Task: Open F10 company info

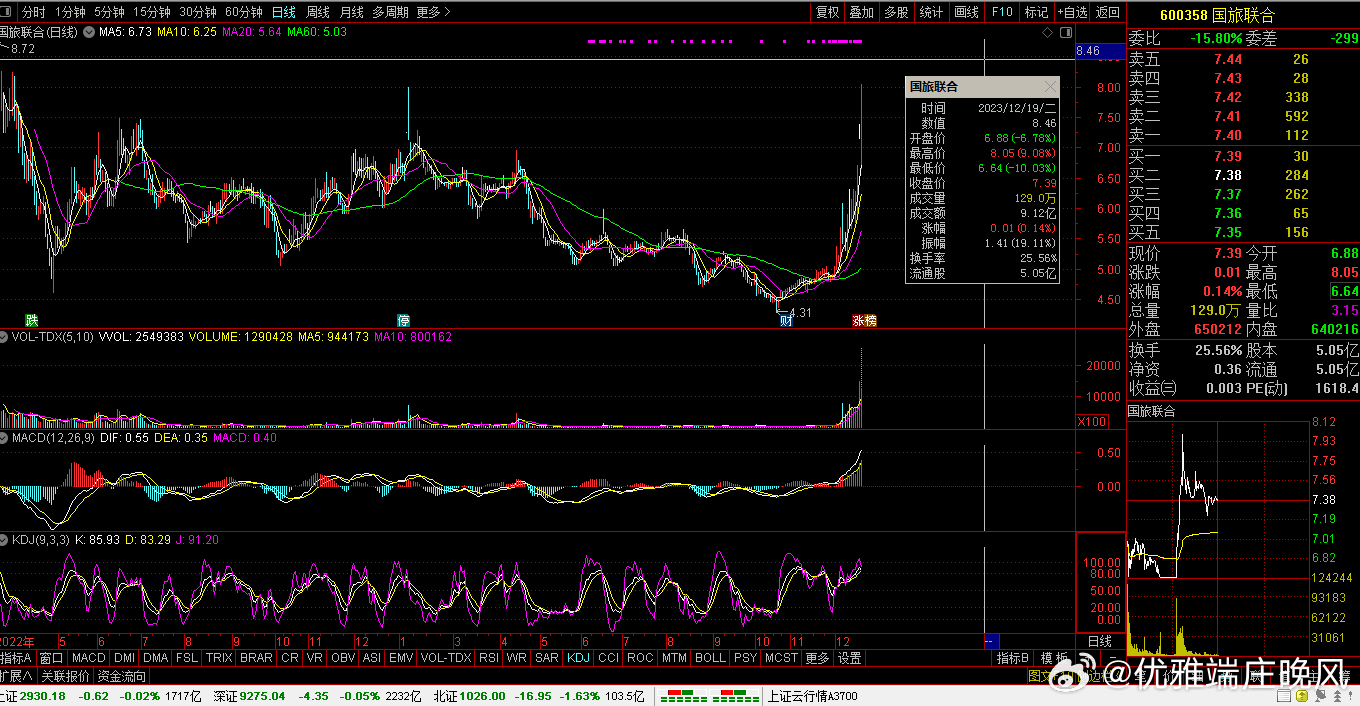Action: [x=1002, y=12]
